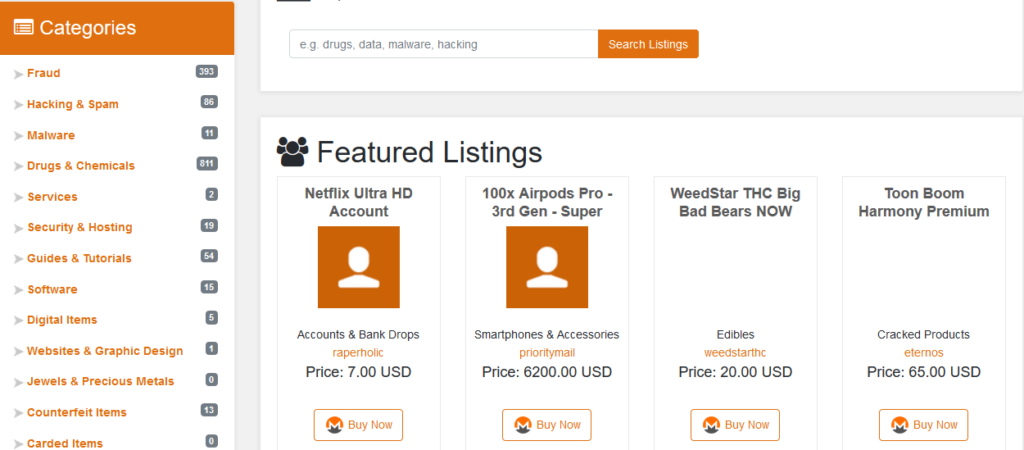Select the Websites & Graphic Design category
Image resolution: width=1024 pixels, height=450 pixels.
coord(105,351)
